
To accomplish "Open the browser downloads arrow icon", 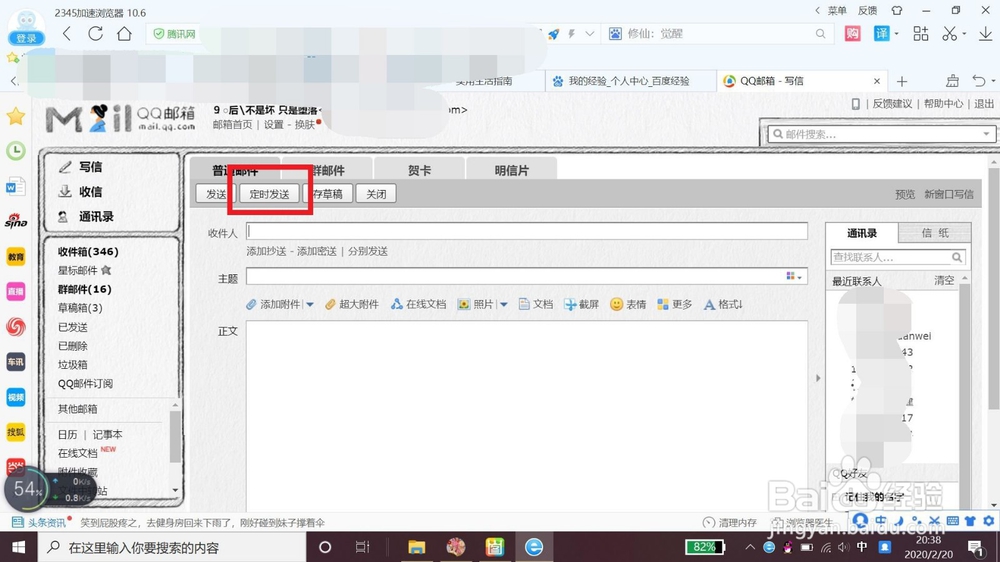I will click(985, 34).
